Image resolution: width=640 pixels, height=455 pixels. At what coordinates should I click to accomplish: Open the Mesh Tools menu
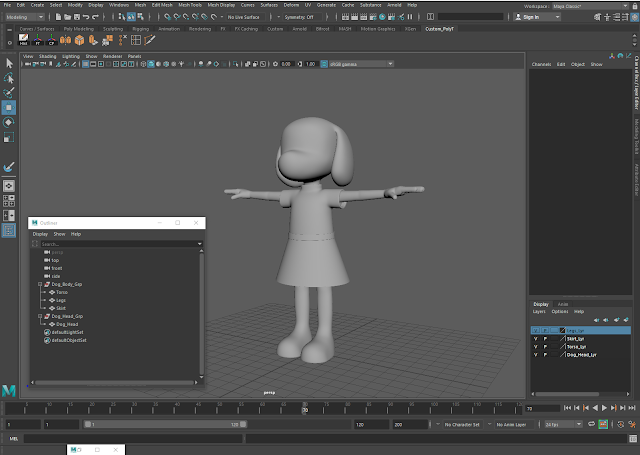(190, 5)
